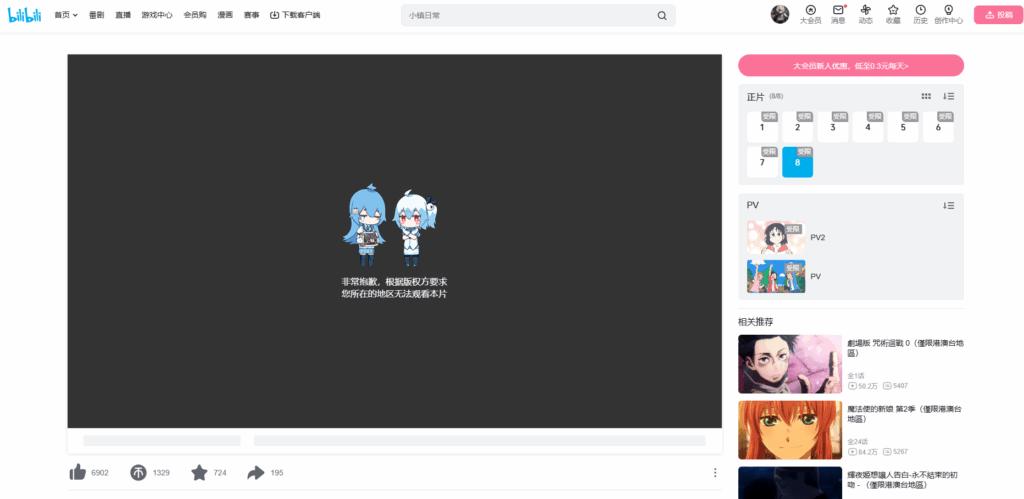The image size is (1024, 499).
Task: Select episode 2
Action: [797, 127]
